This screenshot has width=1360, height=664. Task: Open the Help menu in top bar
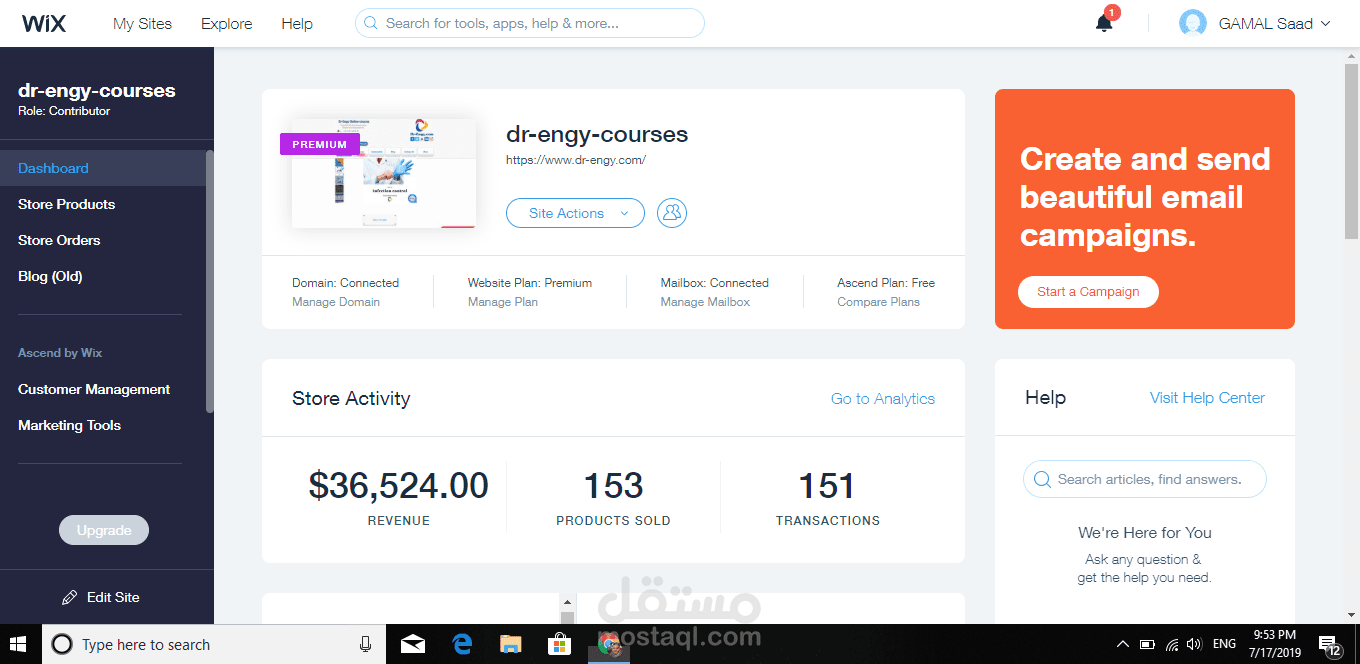click(297, 23)
